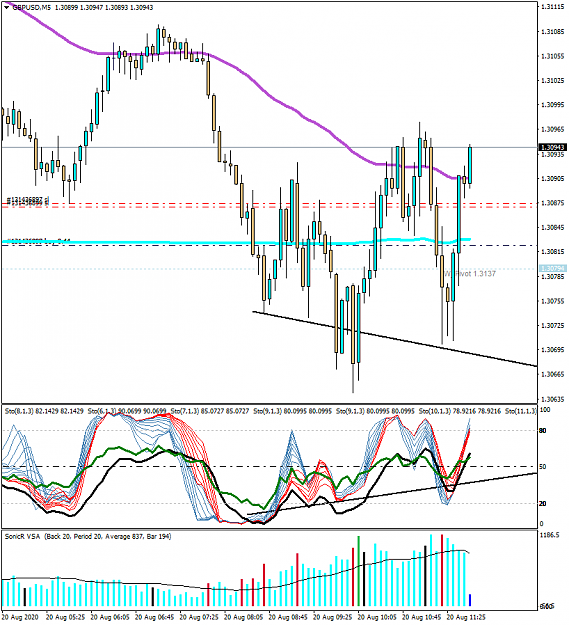Select the 20 Aug 2020 date label
Image resolution: width=569 pixels, height=625 pixels.
[x=20, y=617]
